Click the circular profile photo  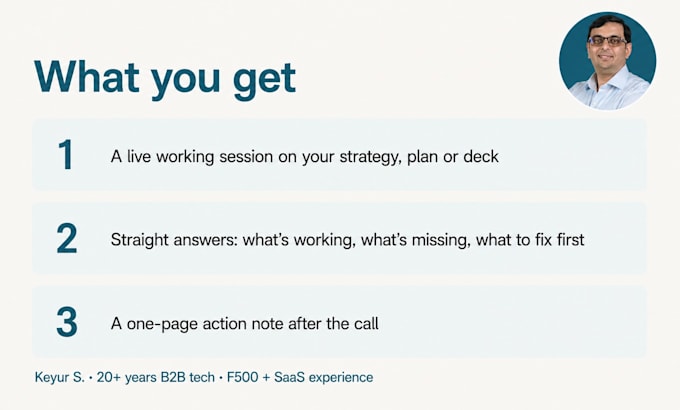tap(607, 61)
